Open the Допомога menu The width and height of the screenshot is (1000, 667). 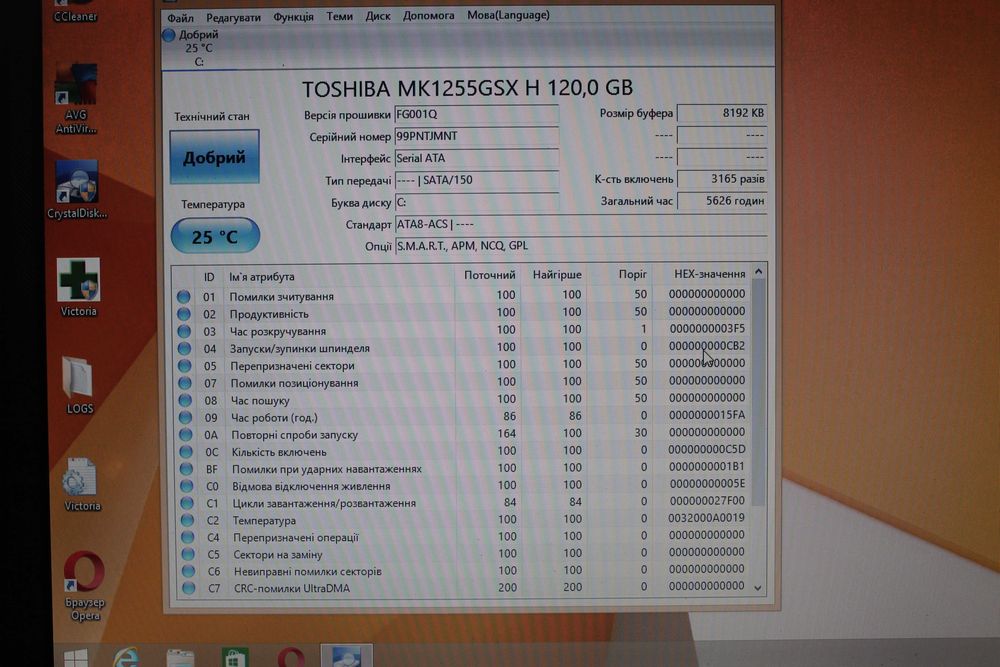click(x=429, y=15)
